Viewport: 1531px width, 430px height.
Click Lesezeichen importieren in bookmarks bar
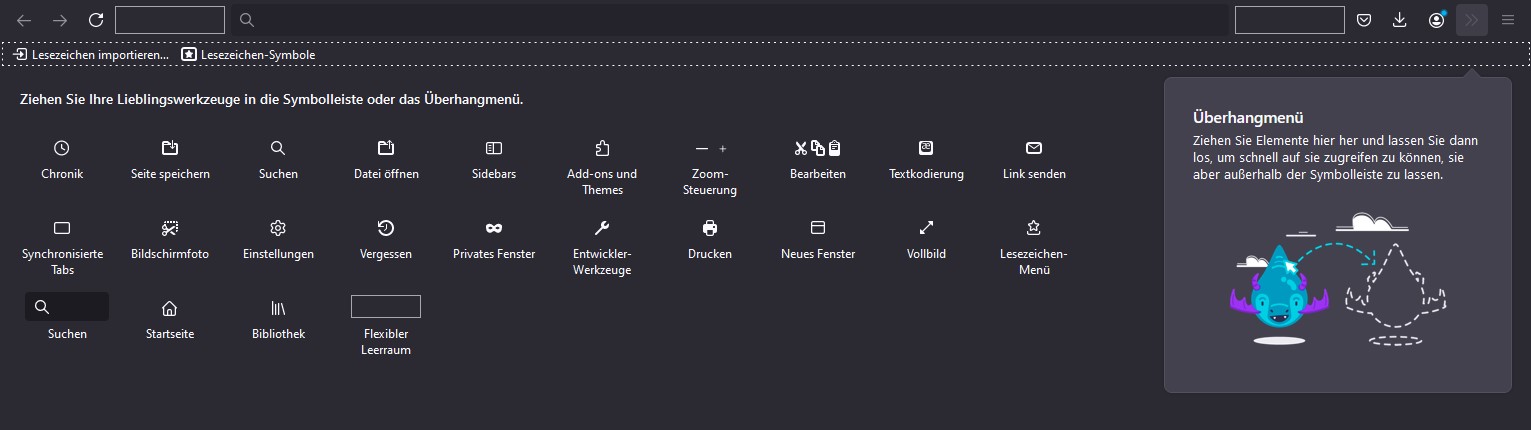pos(91,55)
